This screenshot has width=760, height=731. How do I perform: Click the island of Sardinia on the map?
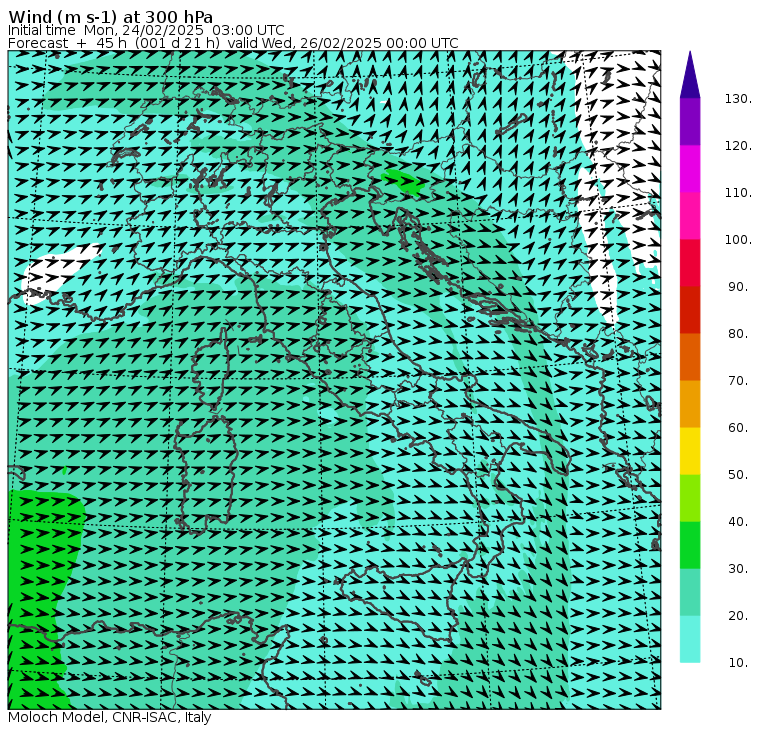[207, 473]
